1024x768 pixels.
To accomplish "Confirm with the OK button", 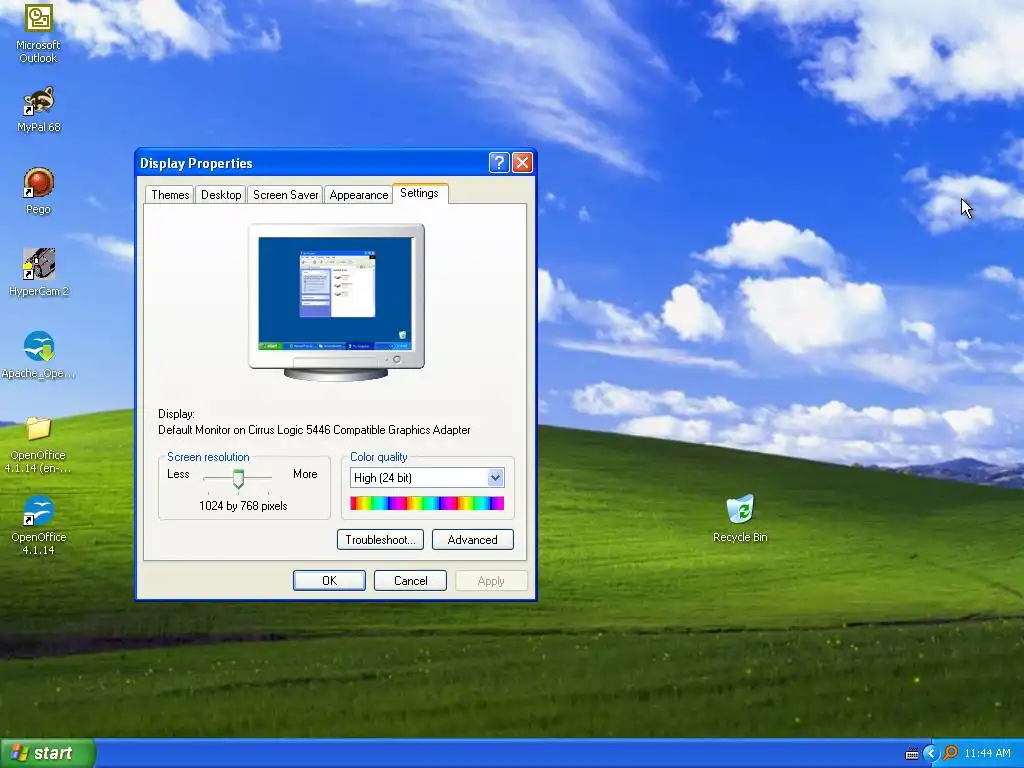I will pos(329,581).
